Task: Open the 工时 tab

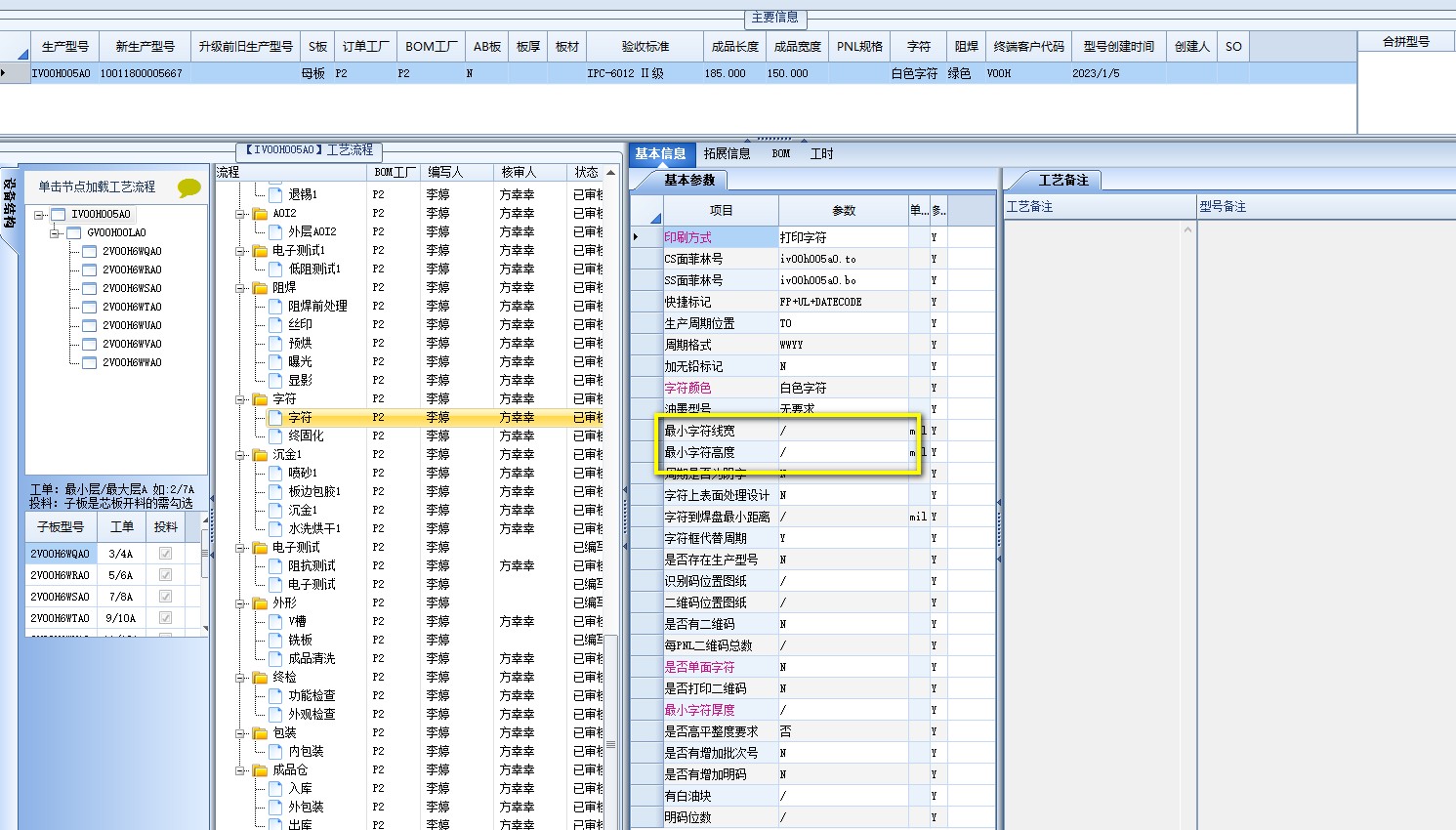Action: [x=822, y=153]
